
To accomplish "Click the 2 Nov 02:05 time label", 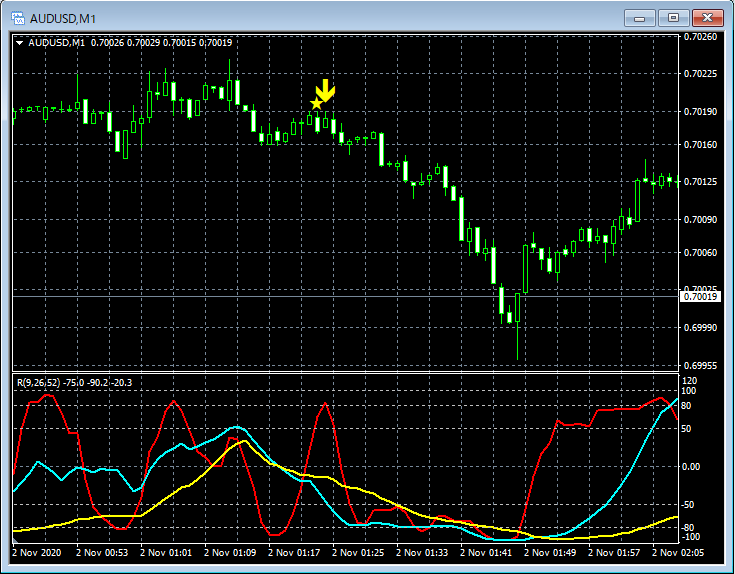I will click(677, 552).
